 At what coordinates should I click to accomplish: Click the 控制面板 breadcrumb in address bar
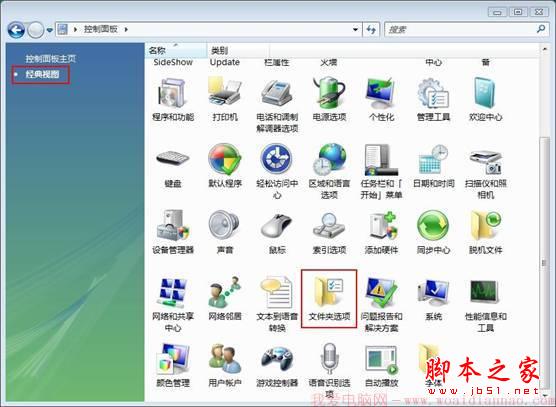(101, 29)
